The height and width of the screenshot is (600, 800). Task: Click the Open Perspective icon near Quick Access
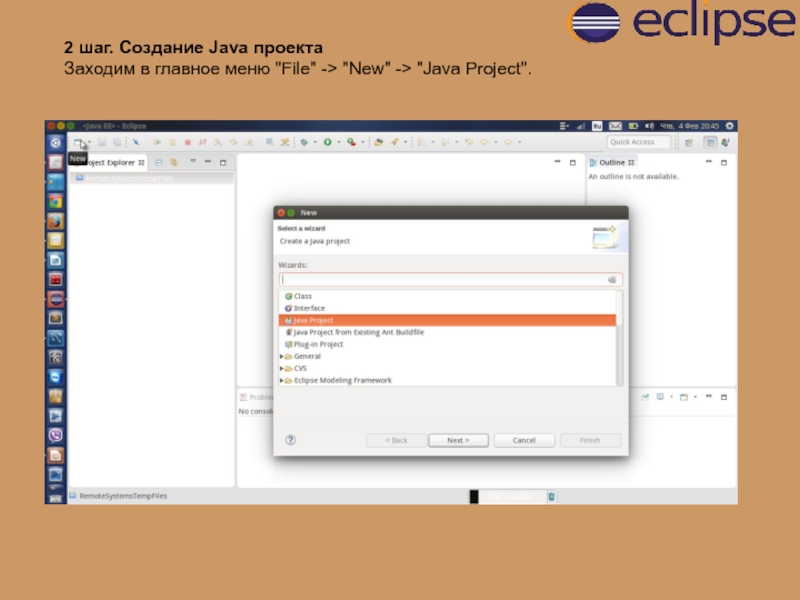(689, 142)
